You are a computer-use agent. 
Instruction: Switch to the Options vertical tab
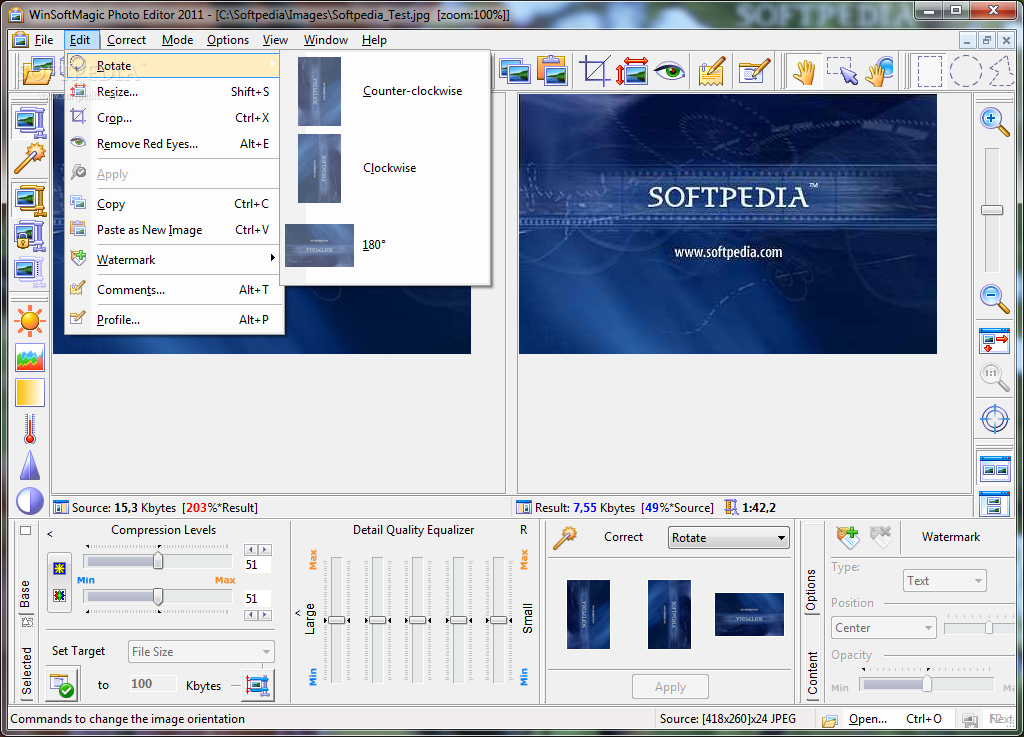point(811,589)
